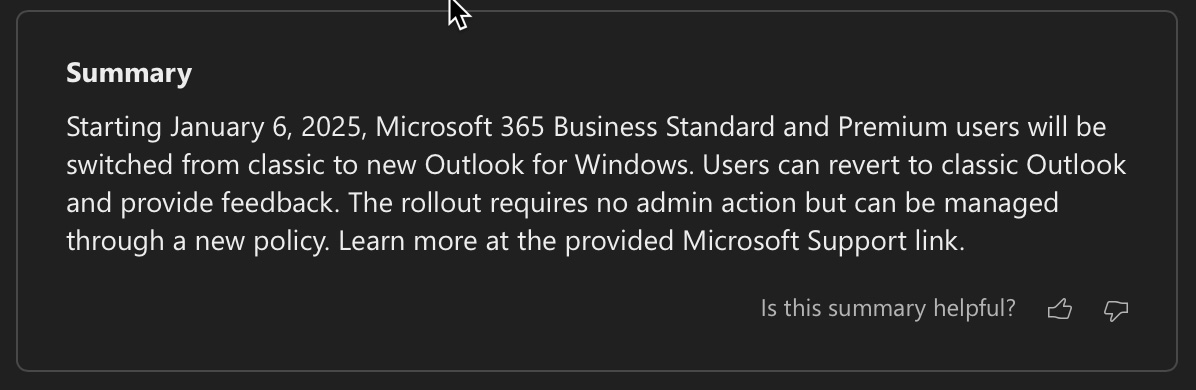Rate the summary unhelpful with thumbs down

coord(1116,309)
